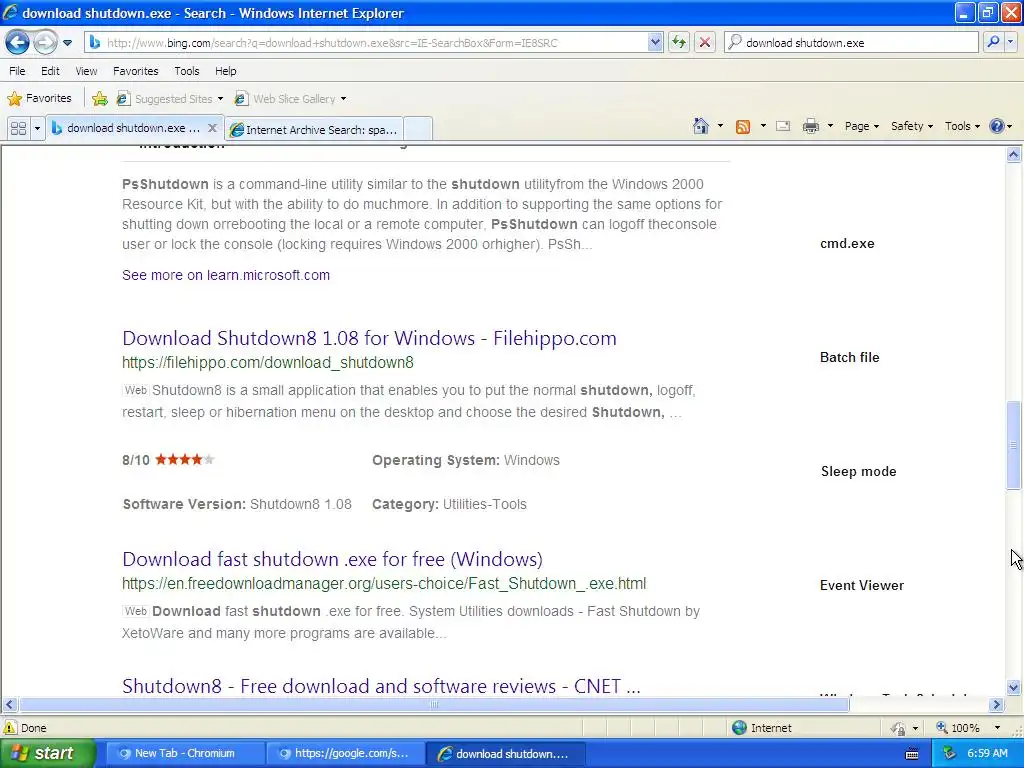Switch to https://google.com taskbar window

tap(344, 754)
